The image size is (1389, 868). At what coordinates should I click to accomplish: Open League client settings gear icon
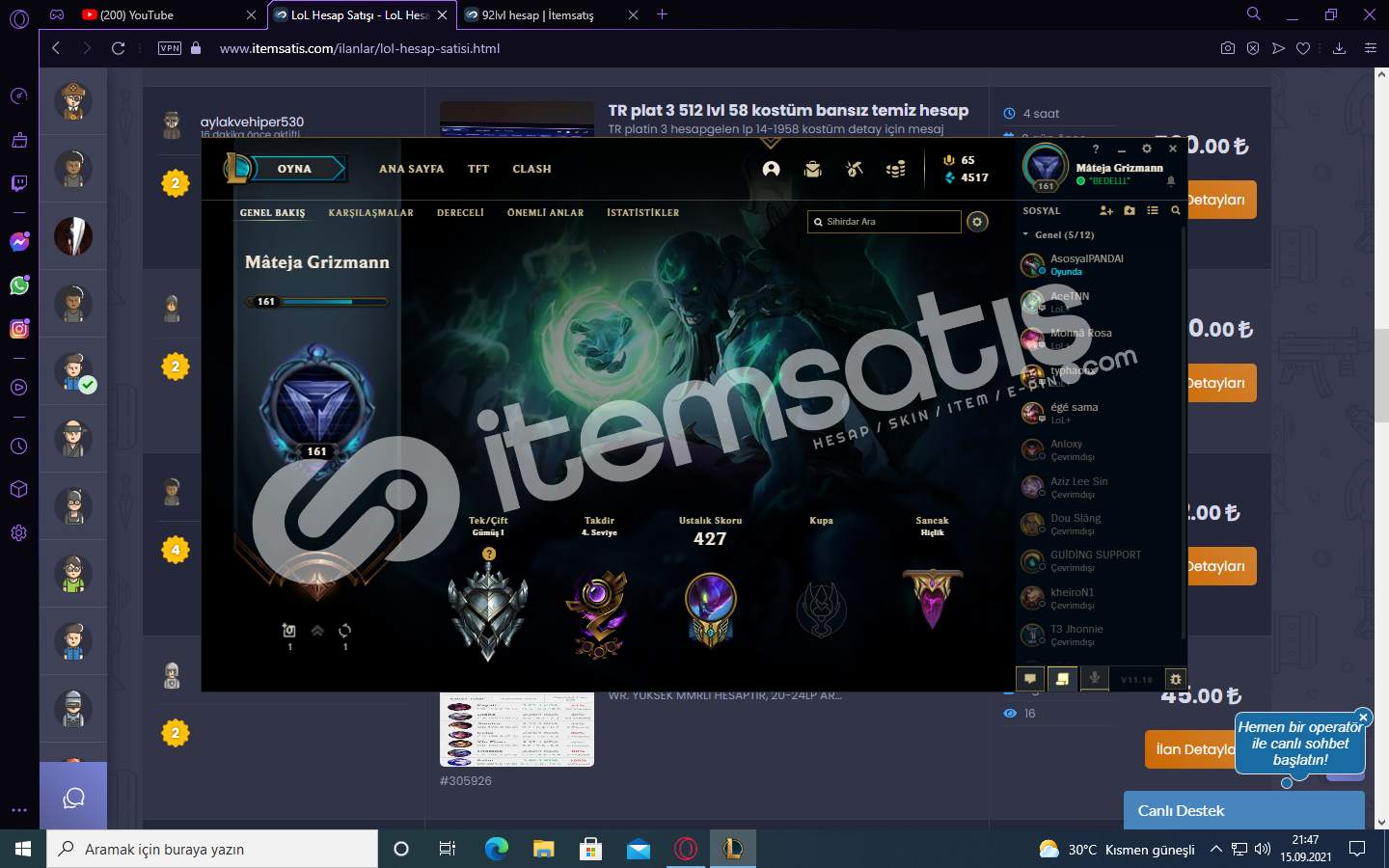point(1147,149)
